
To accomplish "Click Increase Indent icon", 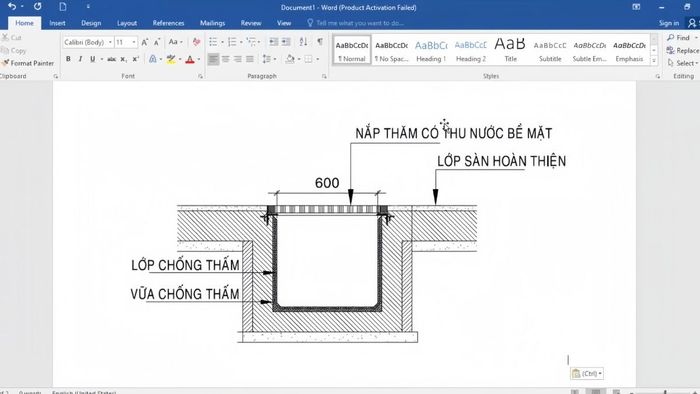I will 286,42.
